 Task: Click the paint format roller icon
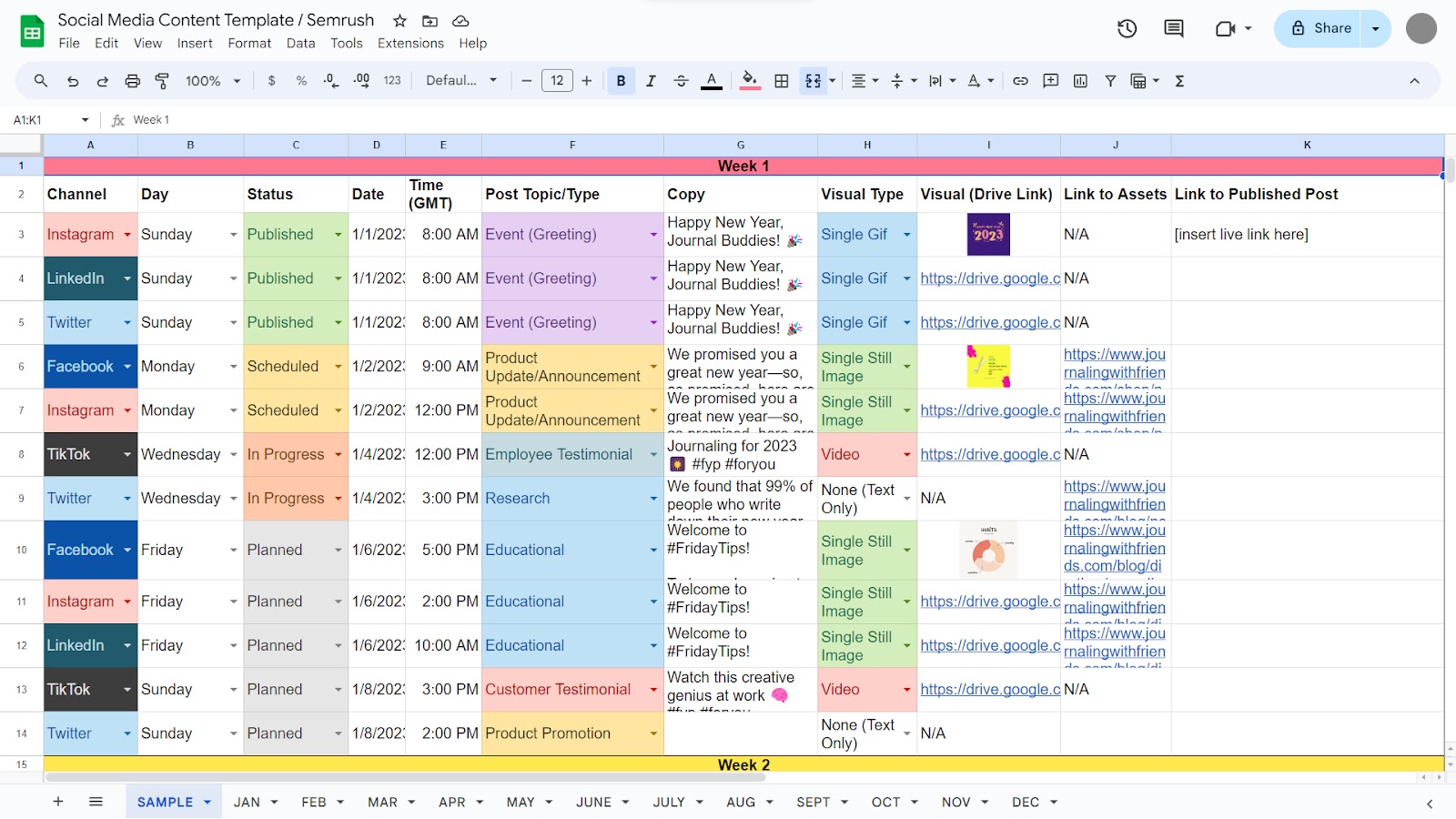(x=162, y=81)
